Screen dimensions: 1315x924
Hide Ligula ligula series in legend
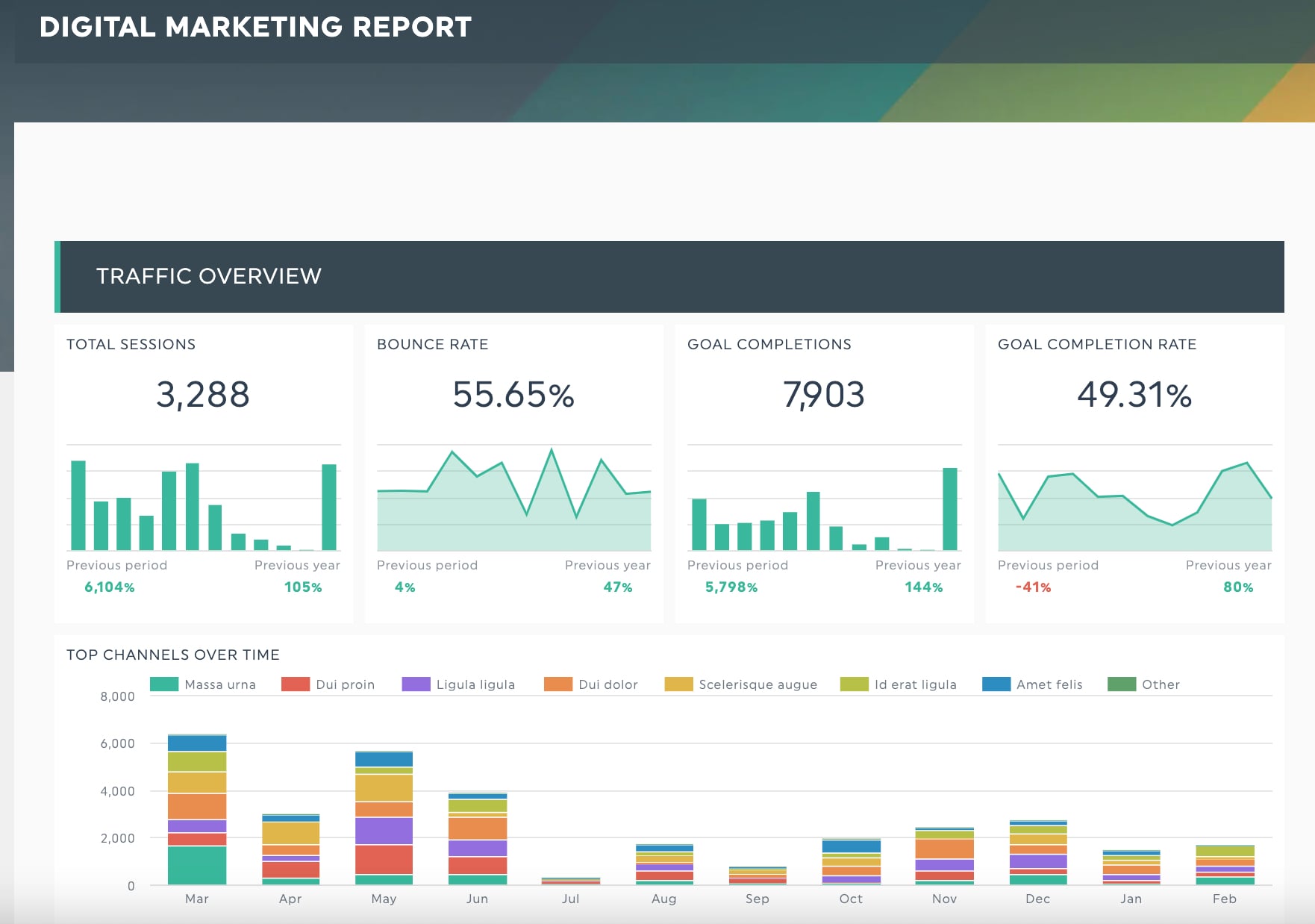[x=458, y=684]
